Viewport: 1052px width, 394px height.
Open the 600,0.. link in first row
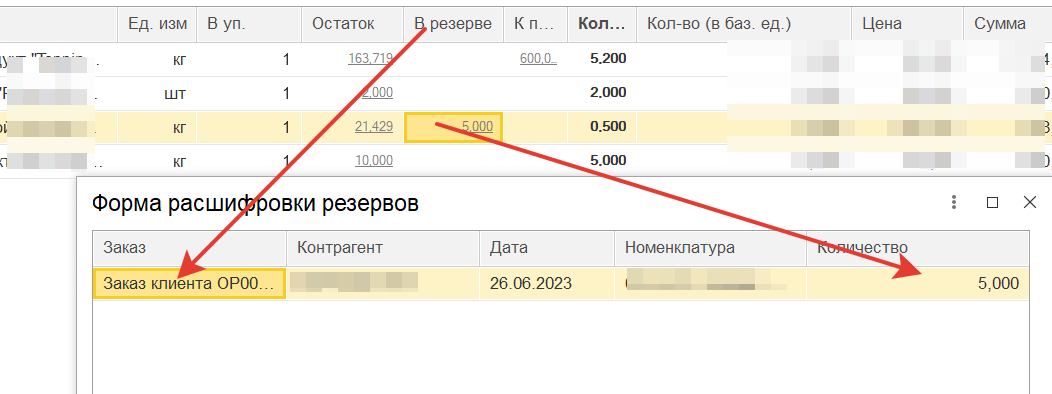click(x=538, y=58)
